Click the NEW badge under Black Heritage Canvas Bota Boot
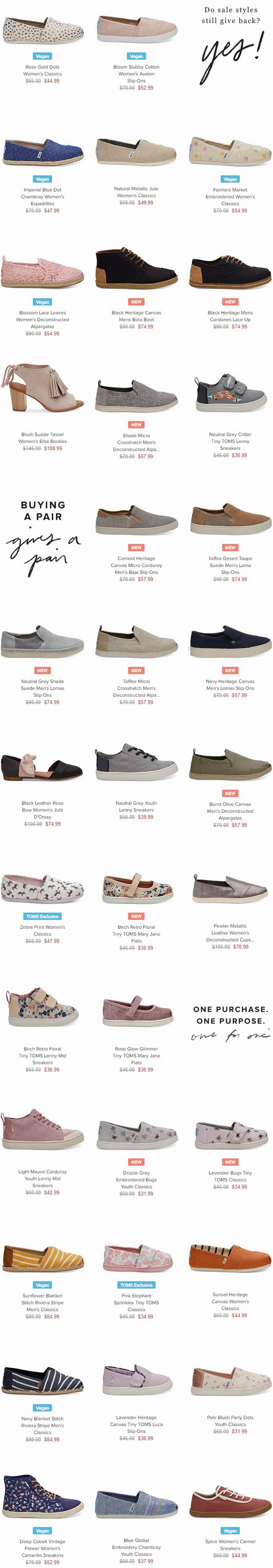Screen dimensions: 273x1568 click(136, 302)
